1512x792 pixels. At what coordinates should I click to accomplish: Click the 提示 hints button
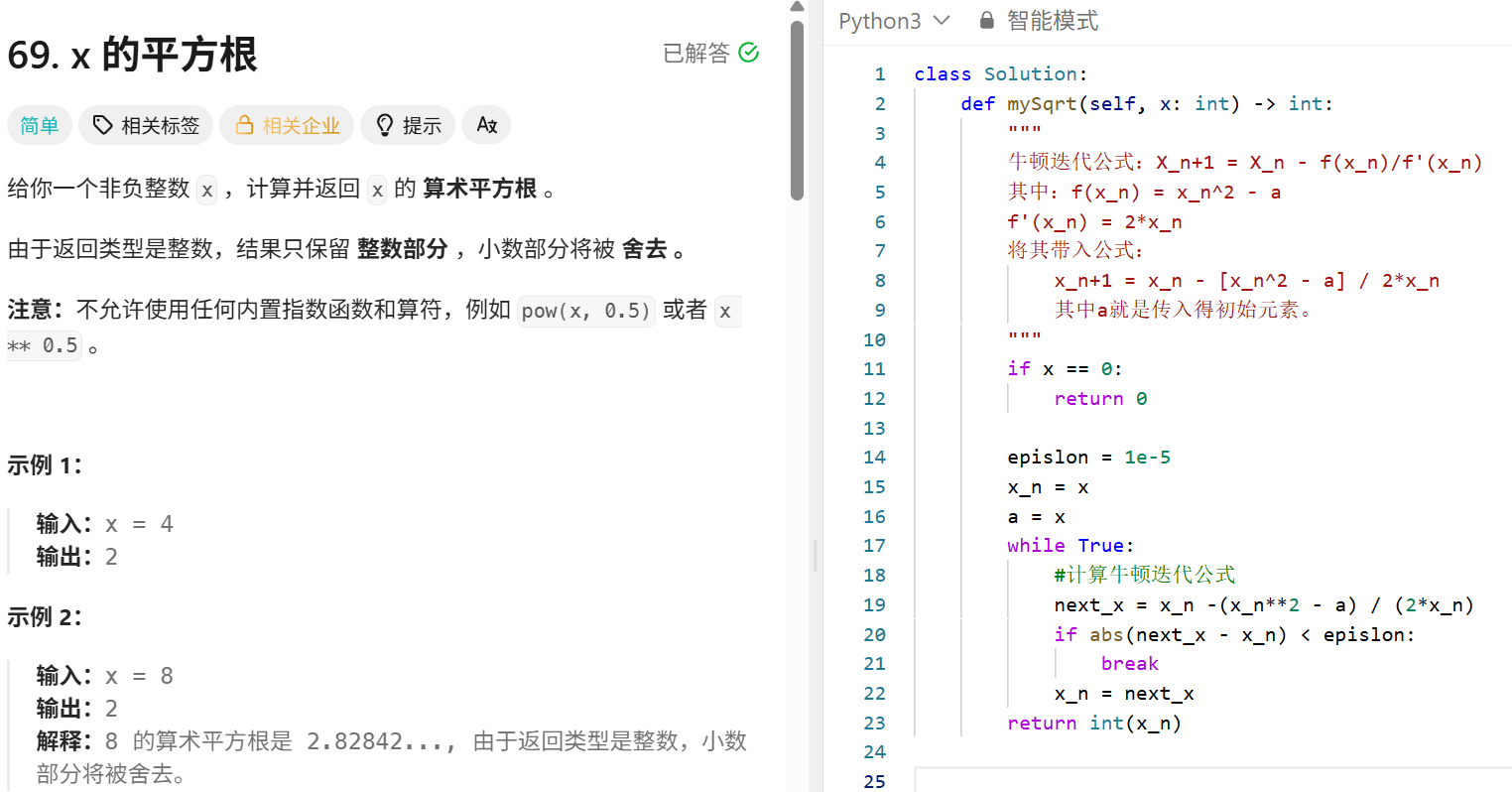click(x=407, y=125)
